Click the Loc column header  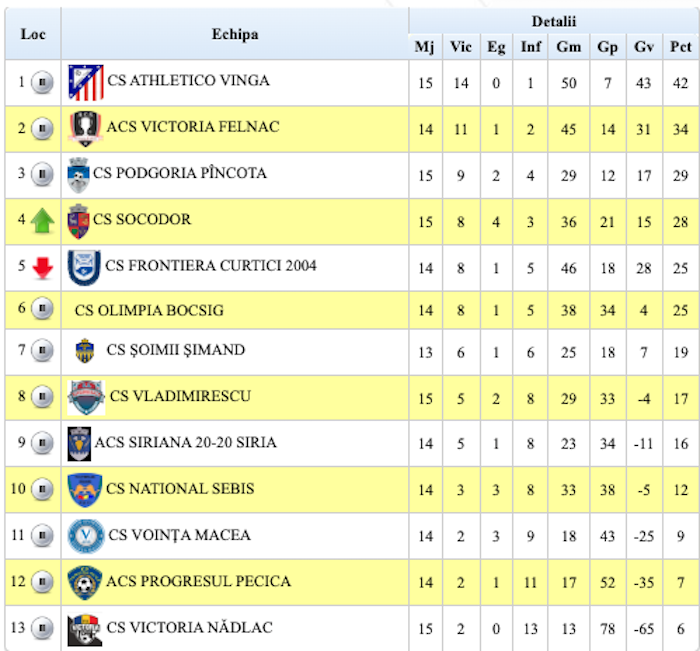(x=33, y=34)
